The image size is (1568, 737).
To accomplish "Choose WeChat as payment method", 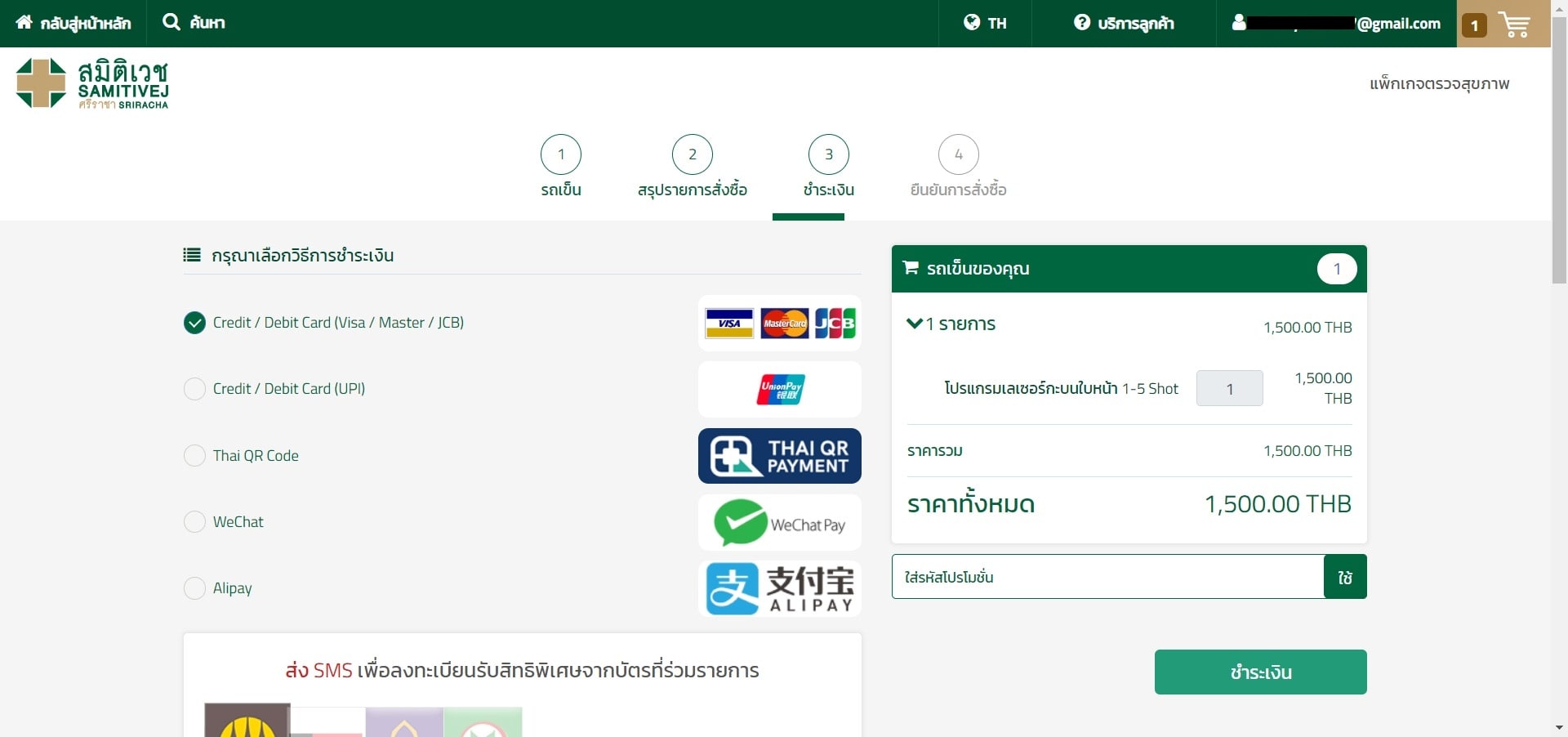I will coord(194,521).
